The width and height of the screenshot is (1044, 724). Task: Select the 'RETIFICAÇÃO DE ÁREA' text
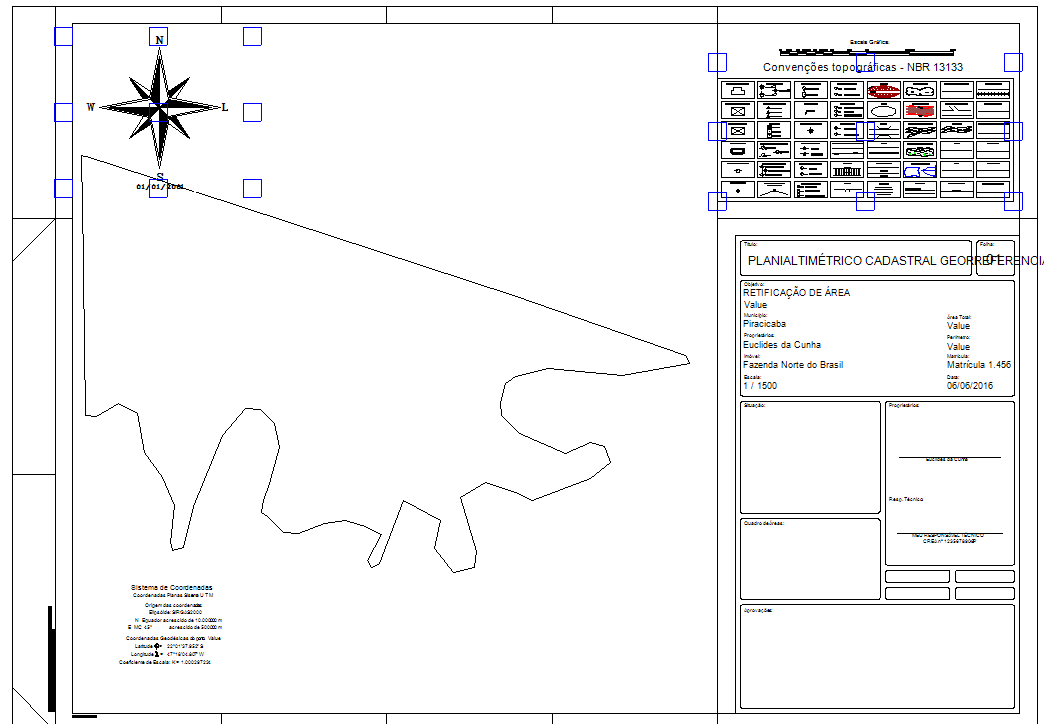point(797,293)
